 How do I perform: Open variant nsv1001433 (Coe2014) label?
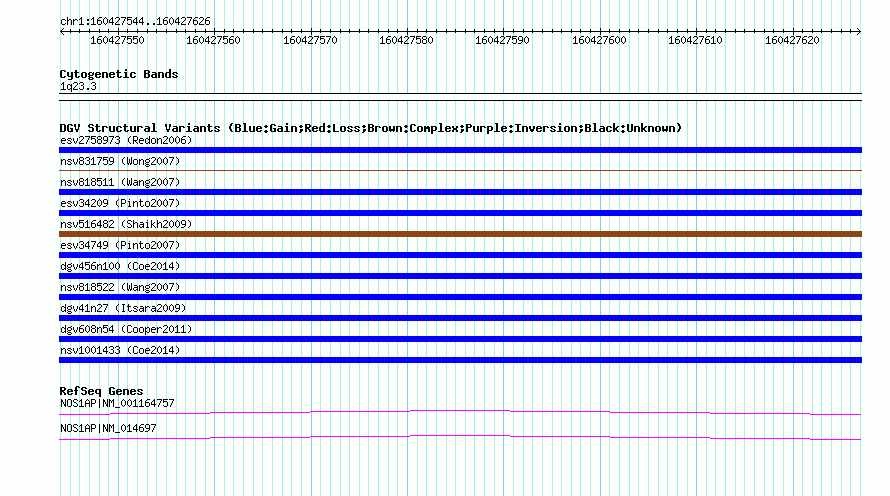[x=120, y=350]
